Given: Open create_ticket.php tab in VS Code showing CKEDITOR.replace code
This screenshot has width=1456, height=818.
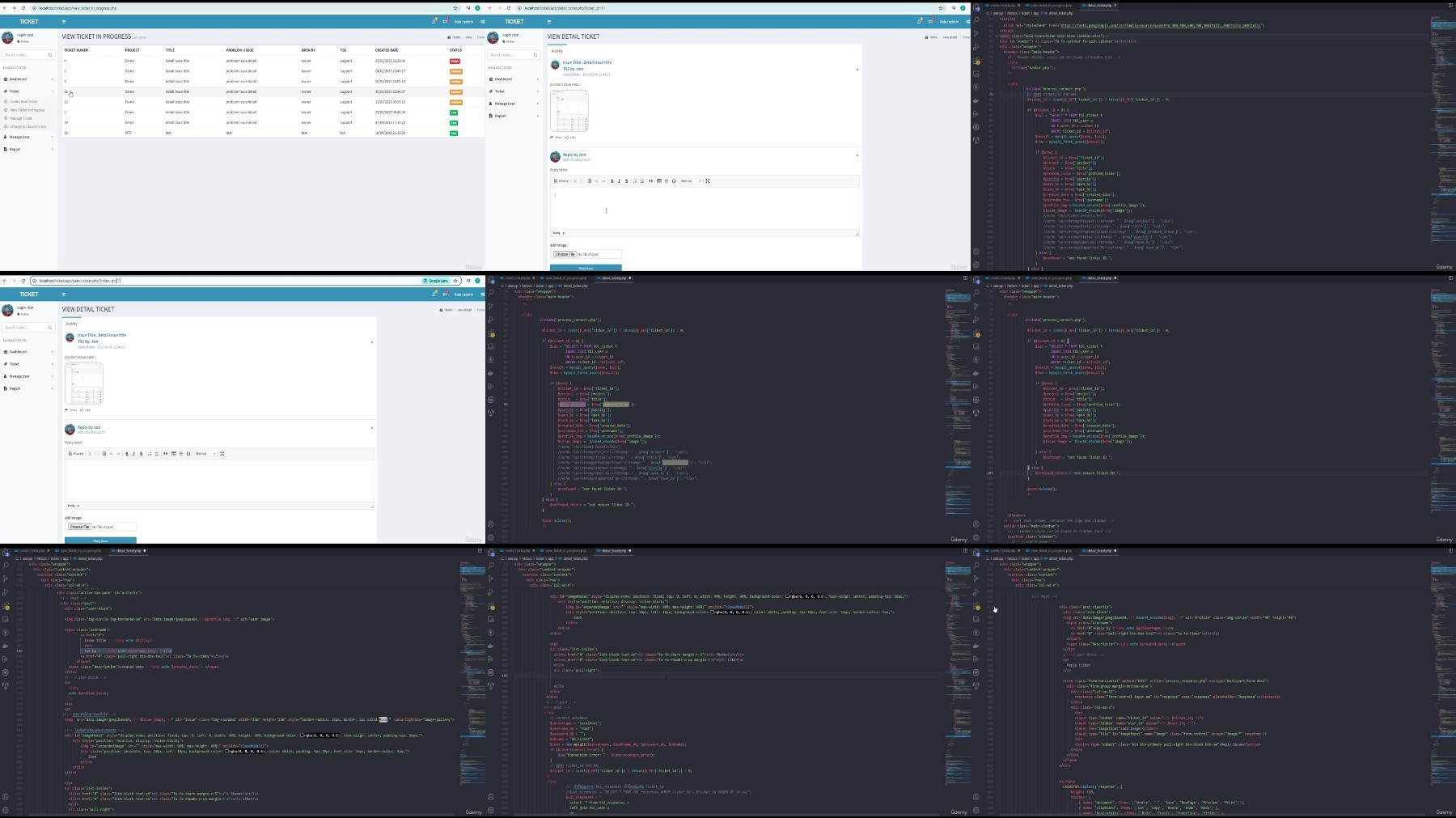Looking at the screenshot, I should [x=1003, y=550].
